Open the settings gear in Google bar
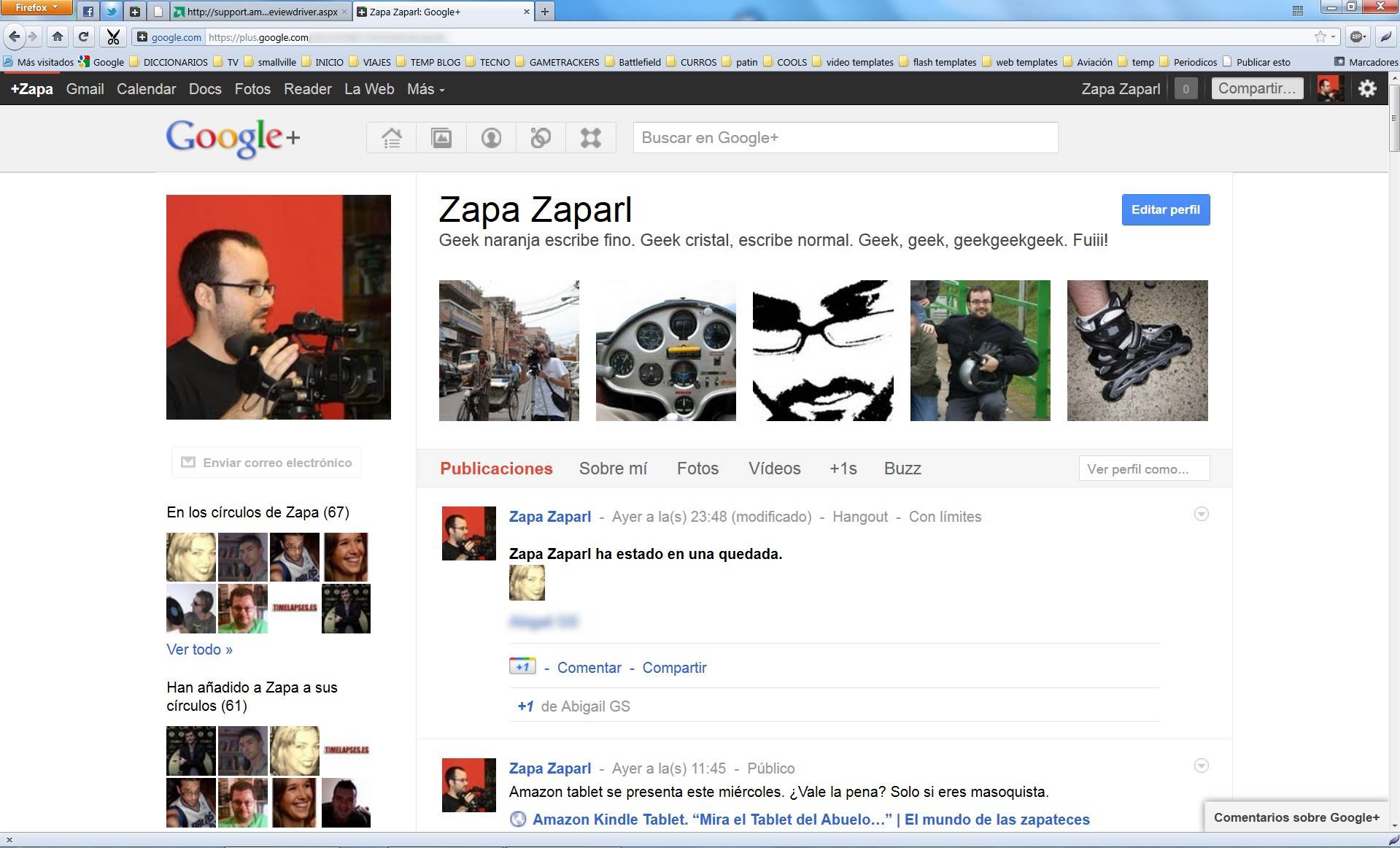This screenshot has width=1400, height=848. click(x=1366, y=89)
